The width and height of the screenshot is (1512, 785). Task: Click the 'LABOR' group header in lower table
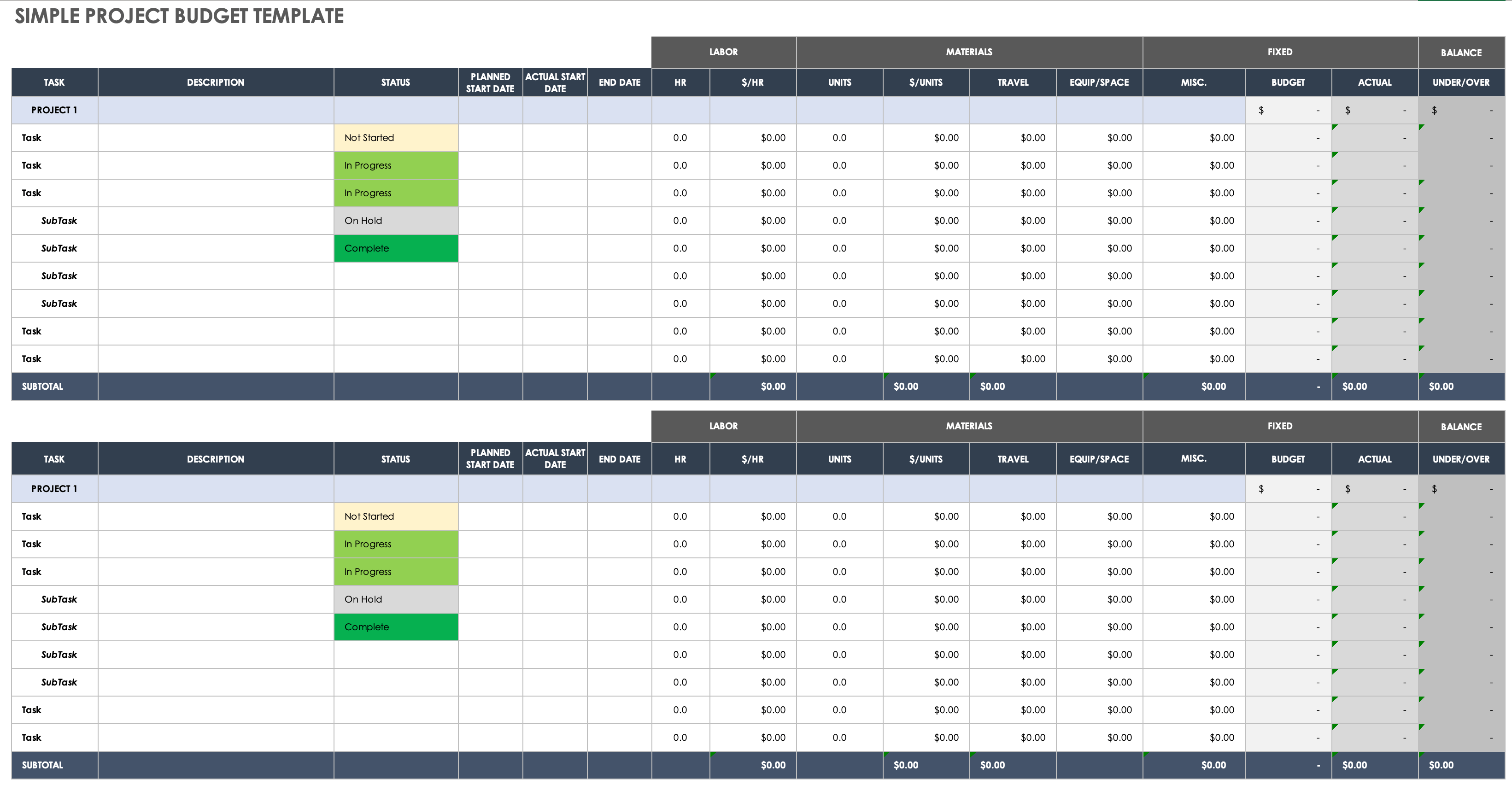724,426
